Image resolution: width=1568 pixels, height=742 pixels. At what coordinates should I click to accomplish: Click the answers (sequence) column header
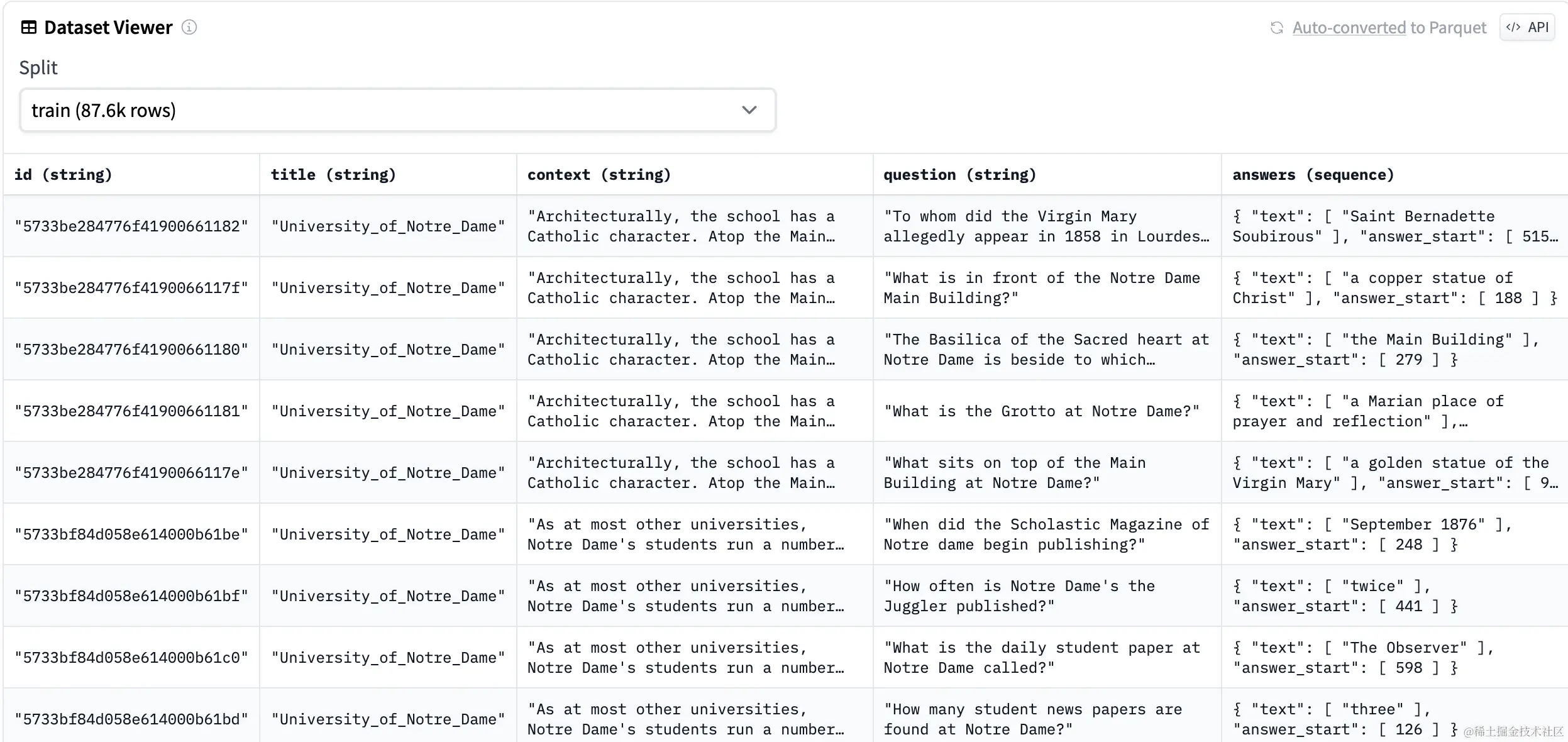pyautogui.click(x=1313, y=175)
